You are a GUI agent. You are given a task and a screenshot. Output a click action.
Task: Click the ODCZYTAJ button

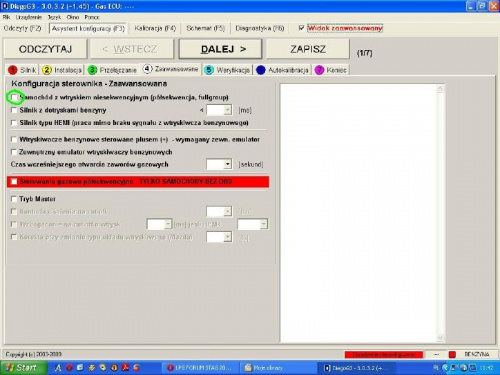tap(45, 49)
